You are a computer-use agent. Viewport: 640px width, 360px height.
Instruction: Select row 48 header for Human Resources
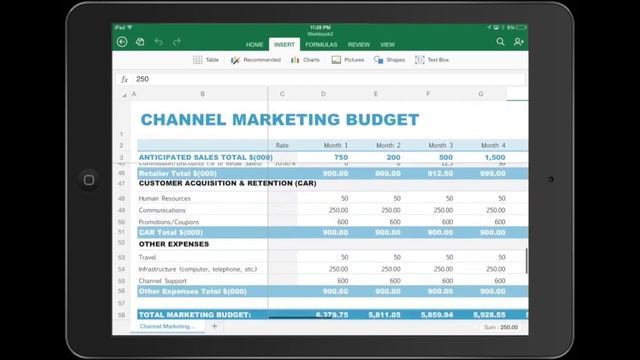(121, 198)
